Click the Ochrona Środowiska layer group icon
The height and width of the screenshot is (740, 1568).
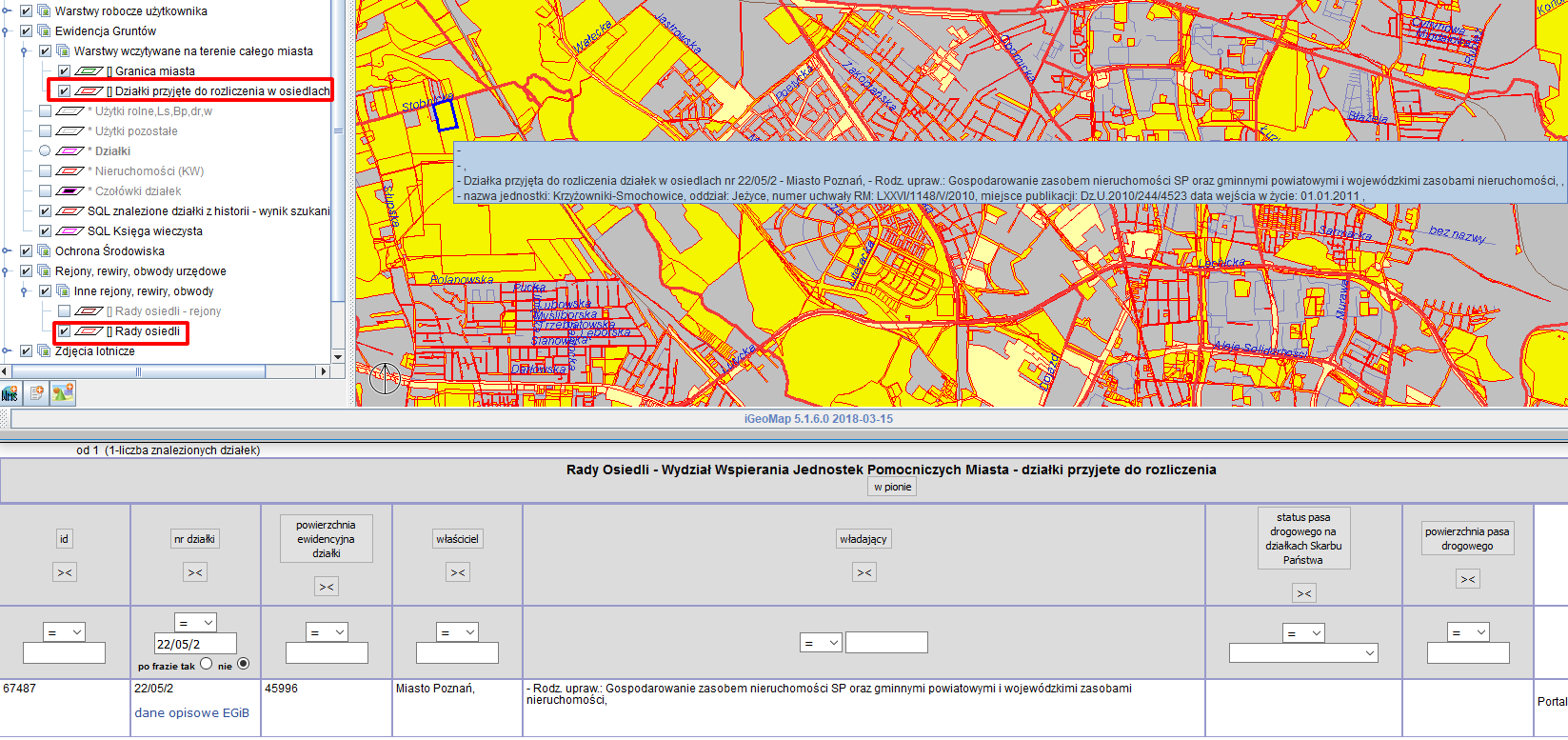pyautogui.click(x=44, y=251)
